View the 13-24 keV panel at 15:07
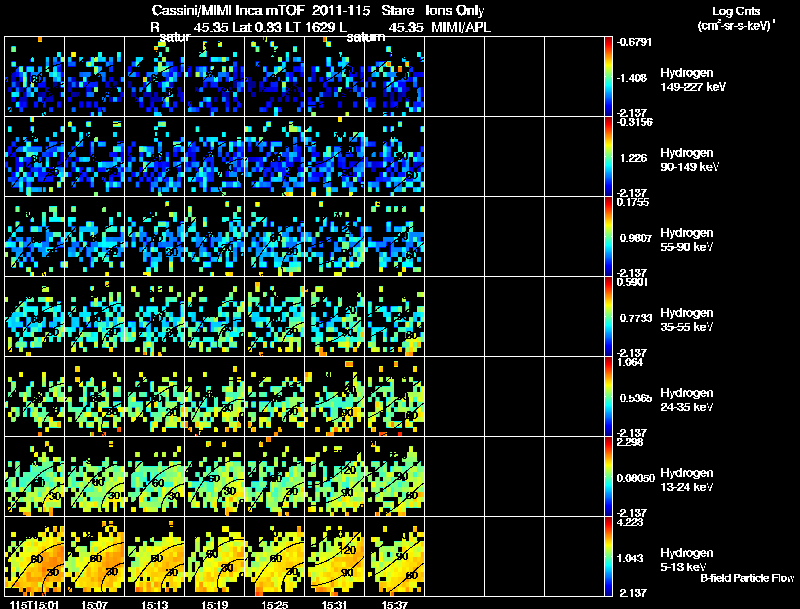800x609 pixels. click(94, 477)
